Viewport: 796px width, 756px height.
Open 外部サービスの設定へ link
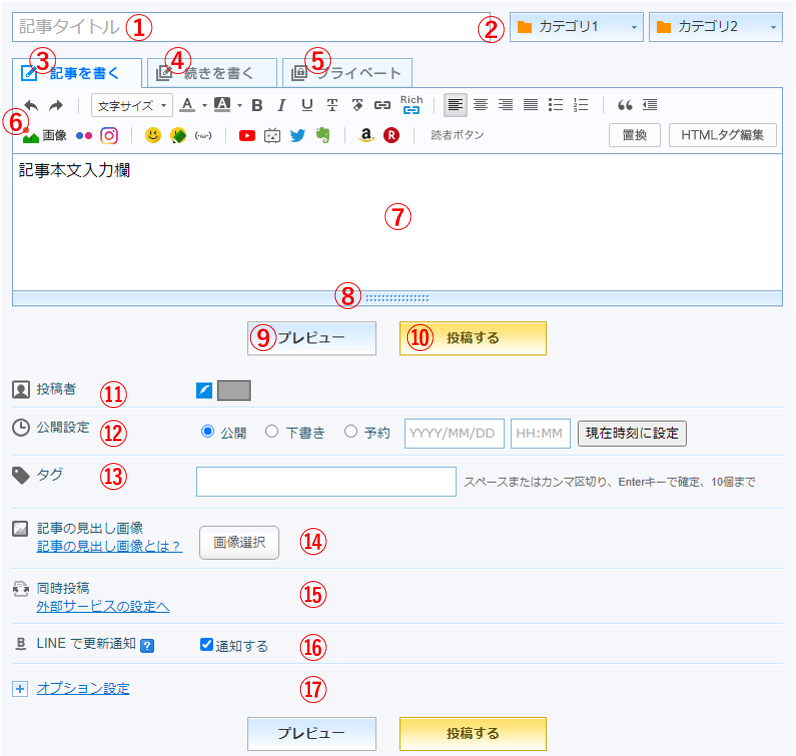tap(103, 606)
